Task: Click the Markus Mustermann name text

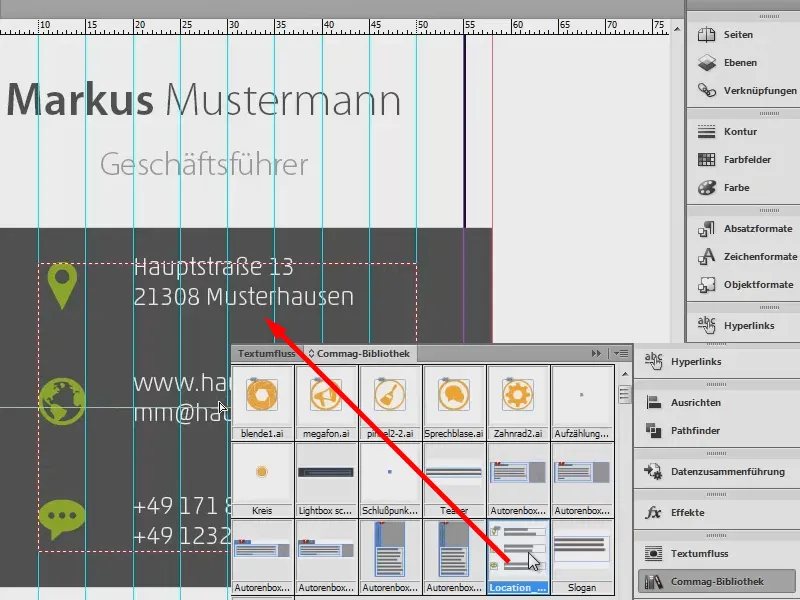Action: (204, 100)
